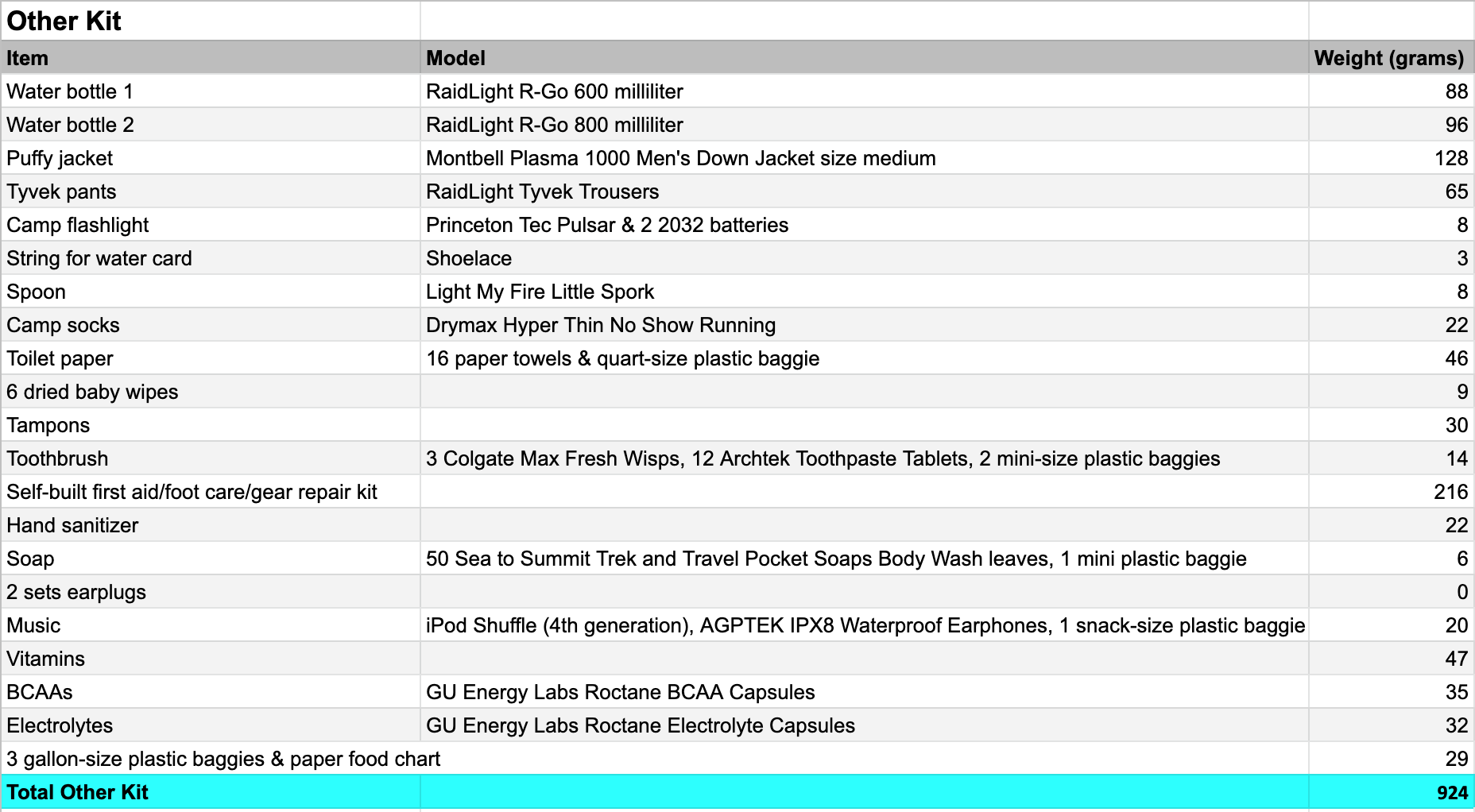Select the Colgate Max Fresh Wisps cell
This screenshot has width=1475, height=812.
[x=864, y=458]
